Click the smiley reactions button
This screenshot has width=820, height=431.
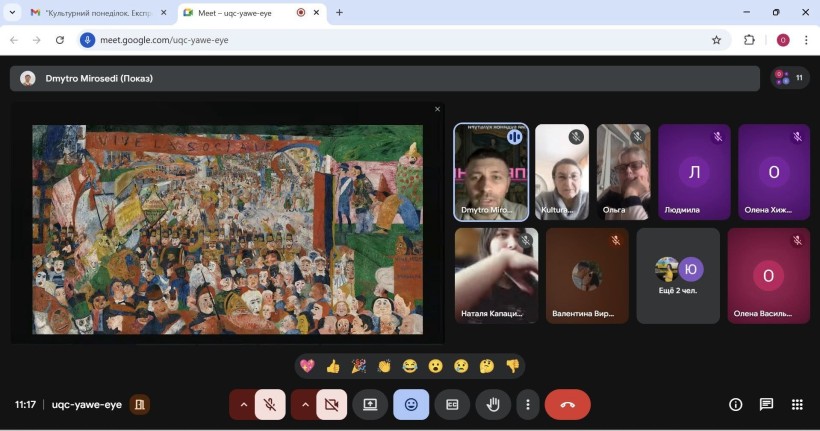click(411, 404)
